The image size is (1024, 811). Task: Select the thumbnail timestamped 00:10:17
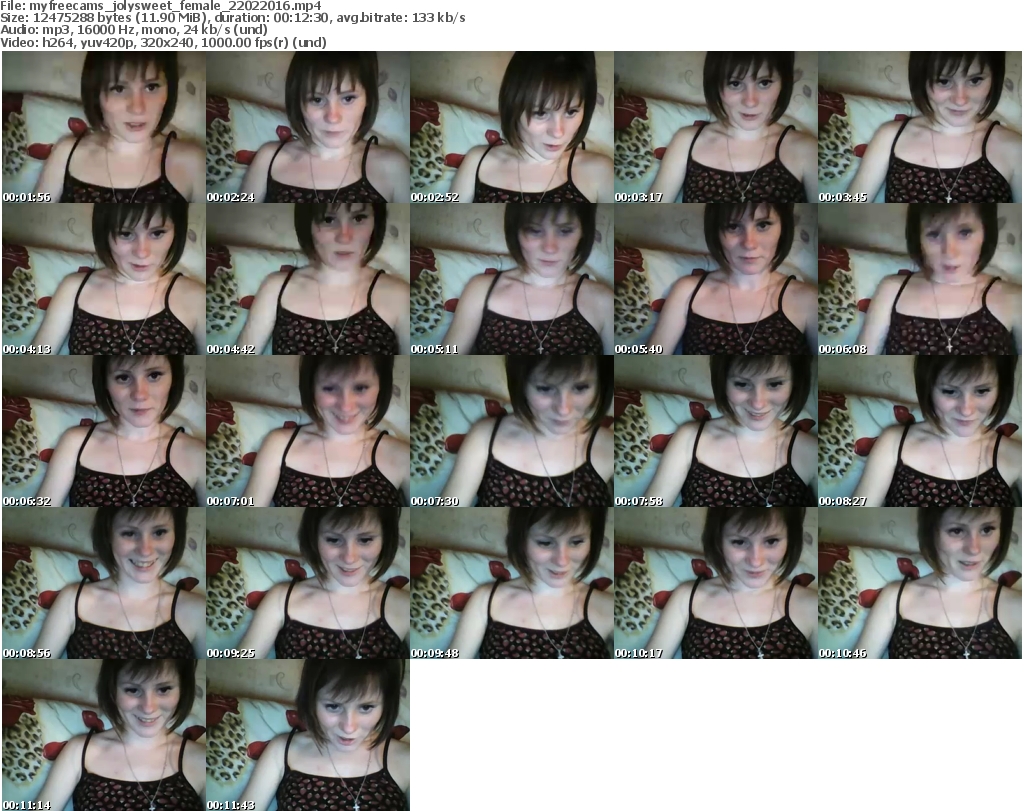[716, 583]
